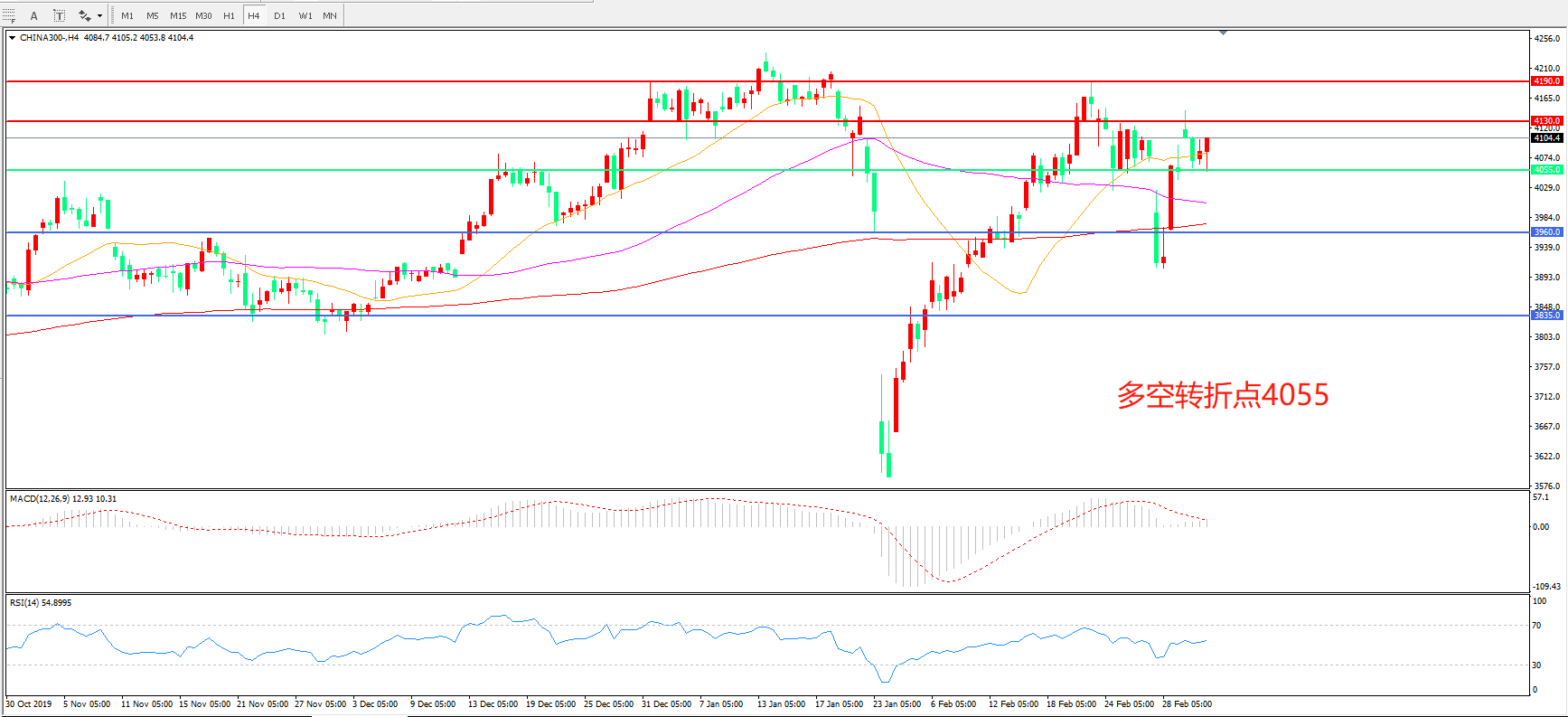Select the Text Label tool
The width and height of the screenshot is (1568, 717).
(x=59, y=15)
